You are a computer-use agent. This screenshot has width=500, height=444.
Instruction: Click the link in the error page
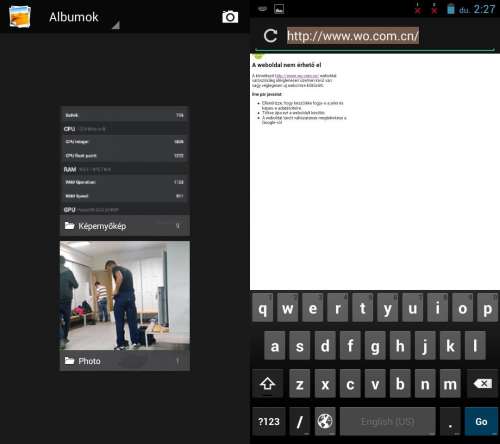click(297, 76)
